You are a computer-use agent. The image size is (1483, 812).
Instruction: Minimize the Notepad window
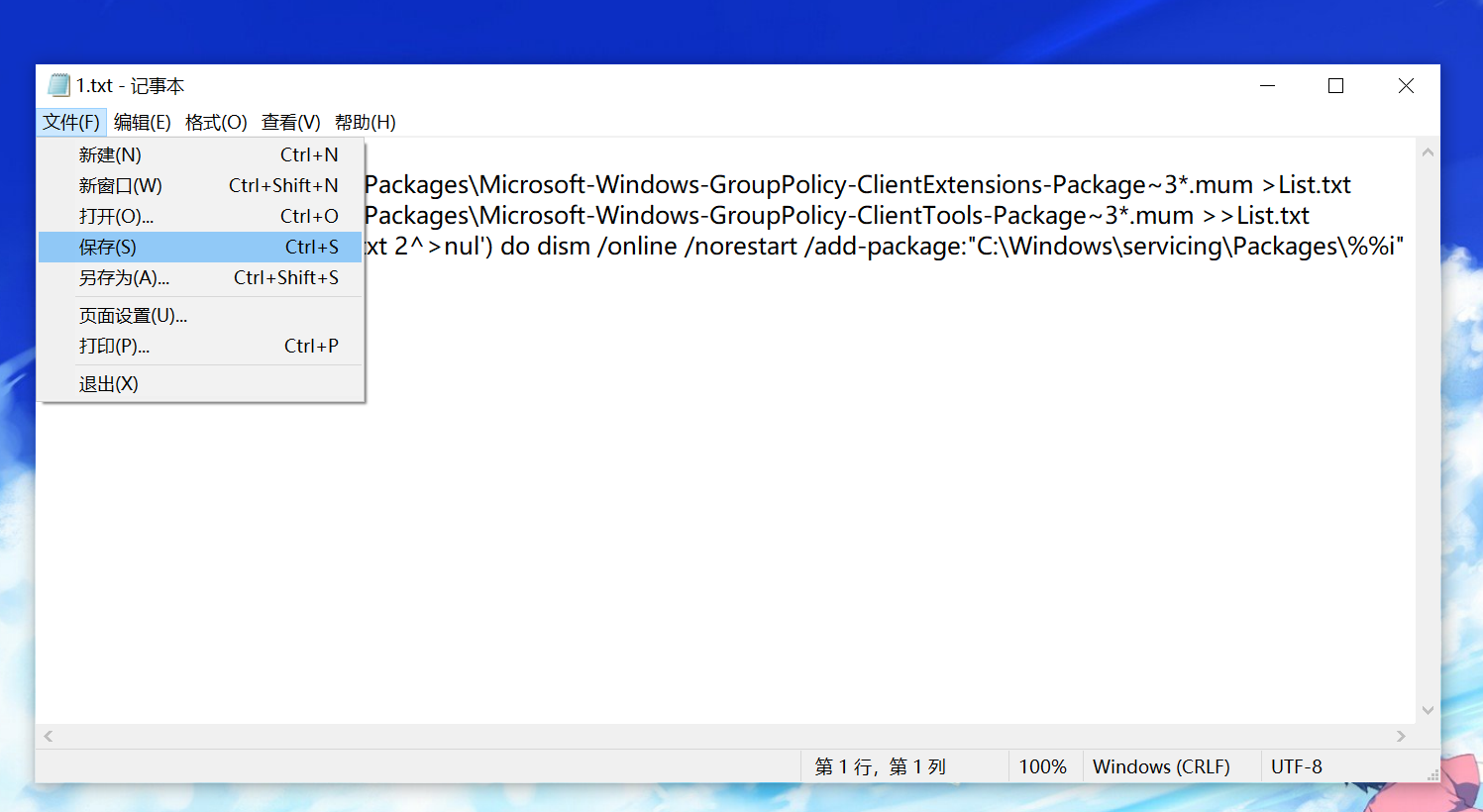coord(1267,86)
